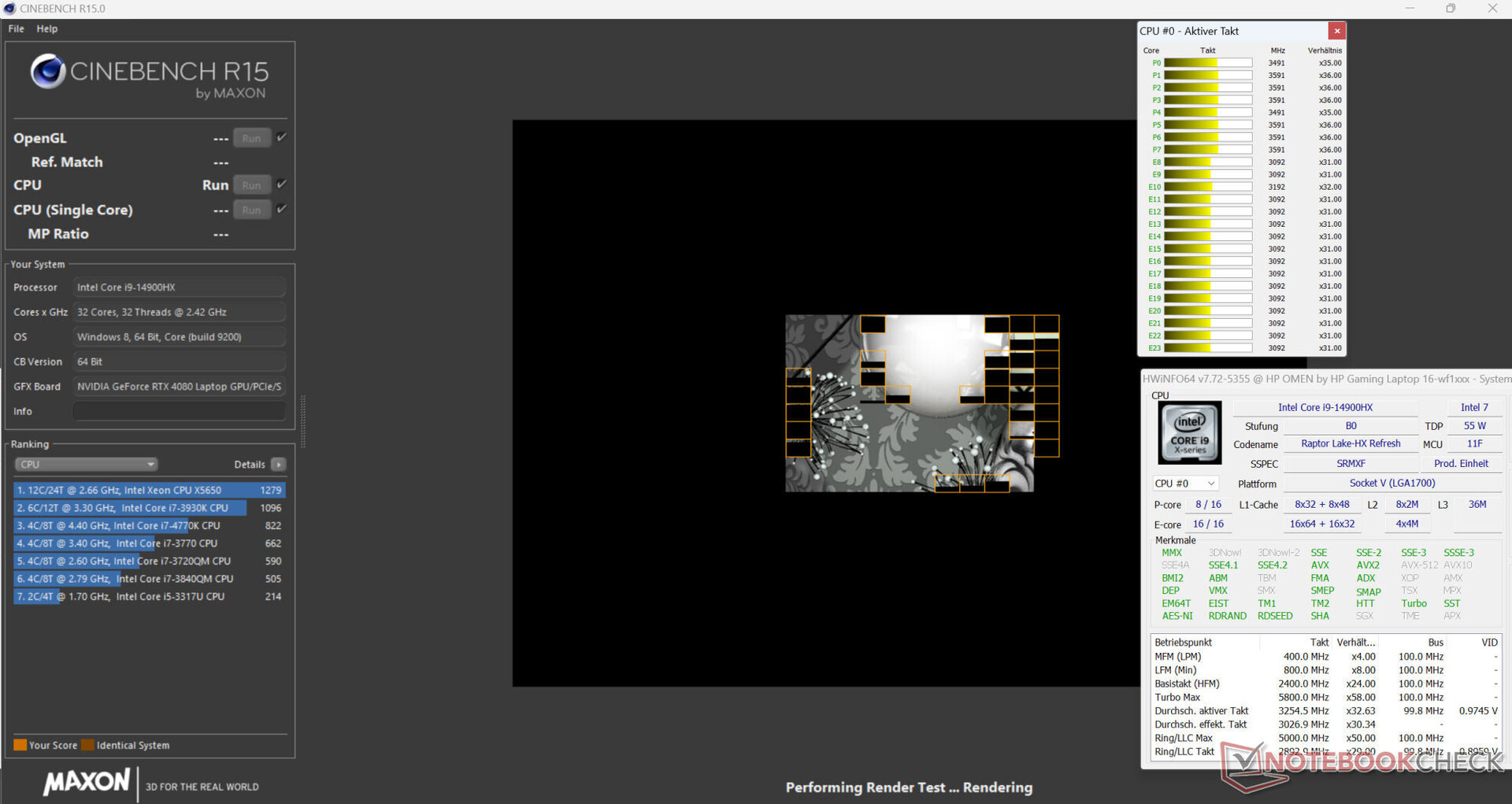Click the Intel Core i9 X-series badge

coord(1189,432)
